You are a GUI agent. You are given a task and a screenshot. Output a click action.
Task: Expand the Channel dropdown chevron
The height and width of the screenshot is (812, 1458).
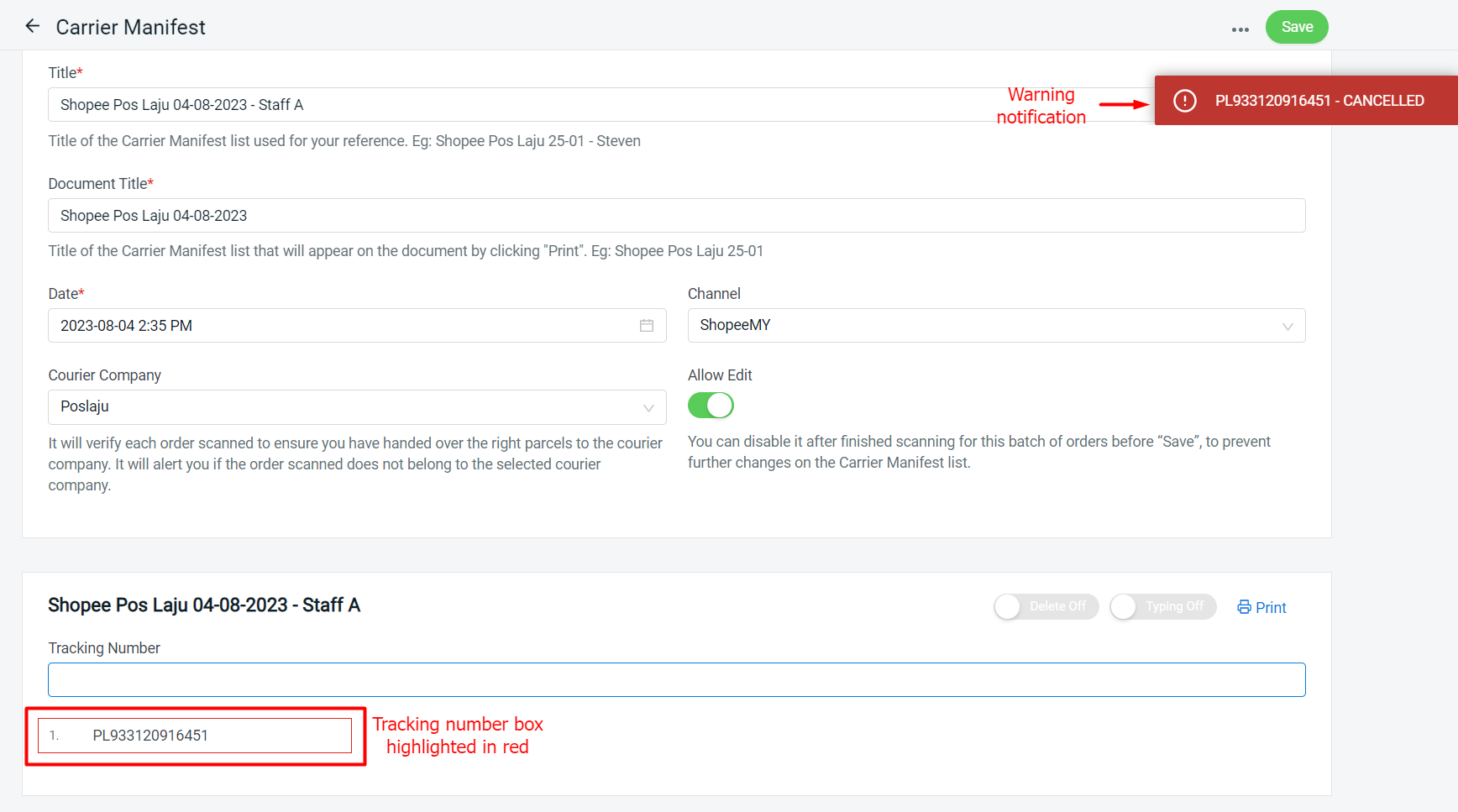point(1287,327)
